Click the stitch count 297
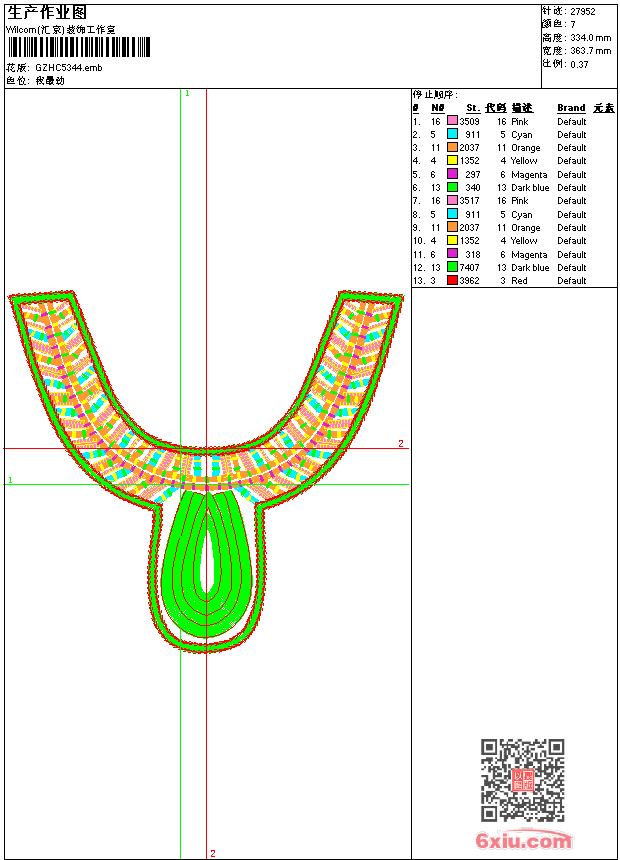Image resolution: width=620 pixels, height=860 pixels. (472, 174)
